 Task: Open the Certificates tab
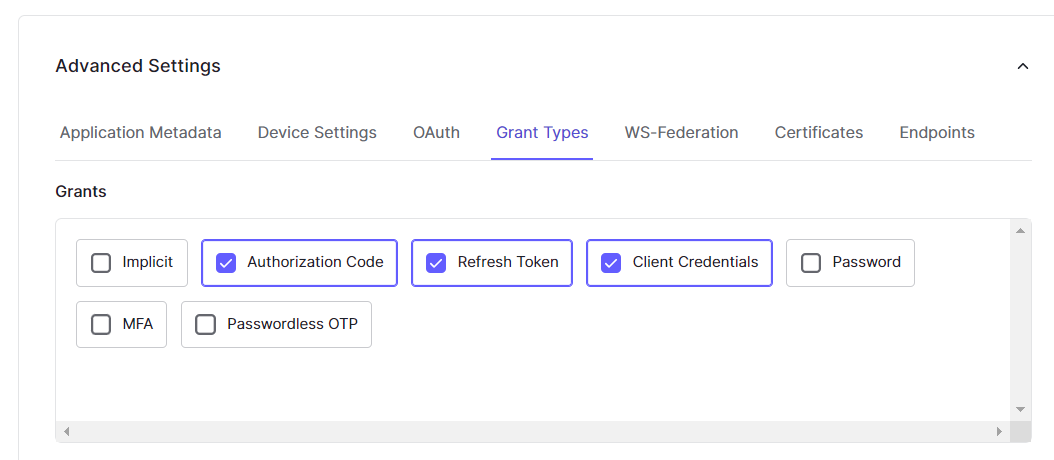point(818,133)
